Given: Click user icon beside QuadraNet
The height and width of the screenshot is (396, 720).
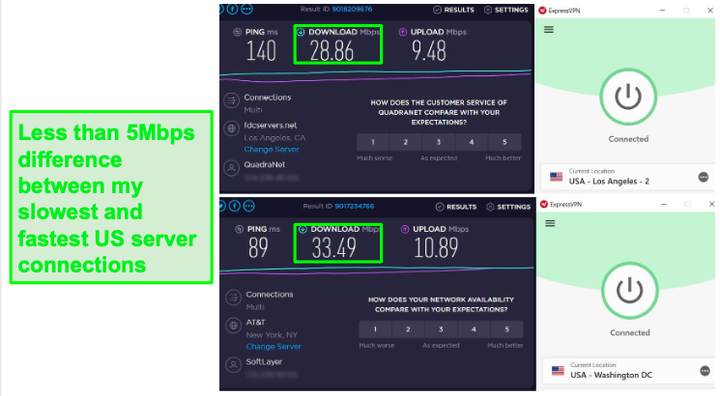Looking at the screenshot, I should pyautogui.click(x=231, y=168).
